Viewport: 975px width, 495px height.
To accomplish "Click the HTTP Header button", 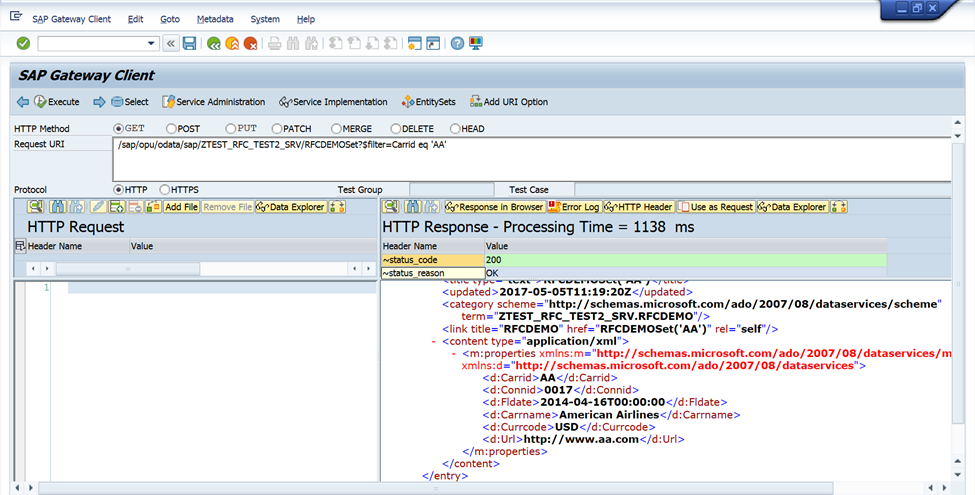I will tap(639, 206).
